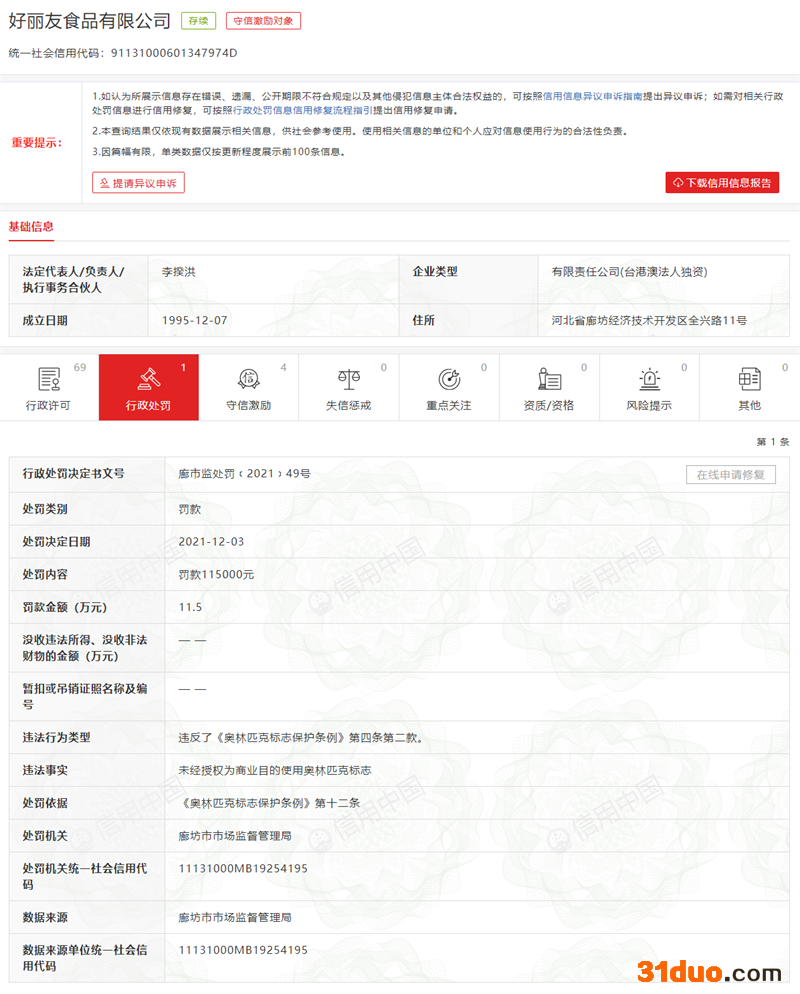Click the 提请异议申诉 button
The image size is (800, 994).
pos(138,183)
